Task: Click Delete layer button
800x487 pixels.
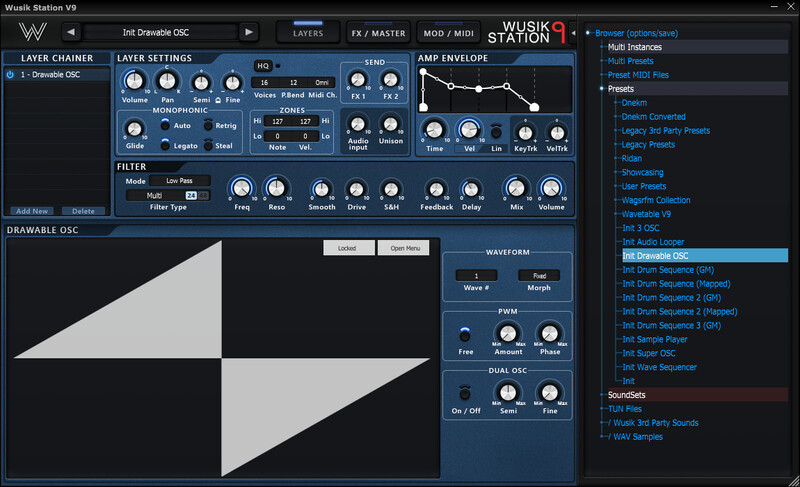Action: 83,211
